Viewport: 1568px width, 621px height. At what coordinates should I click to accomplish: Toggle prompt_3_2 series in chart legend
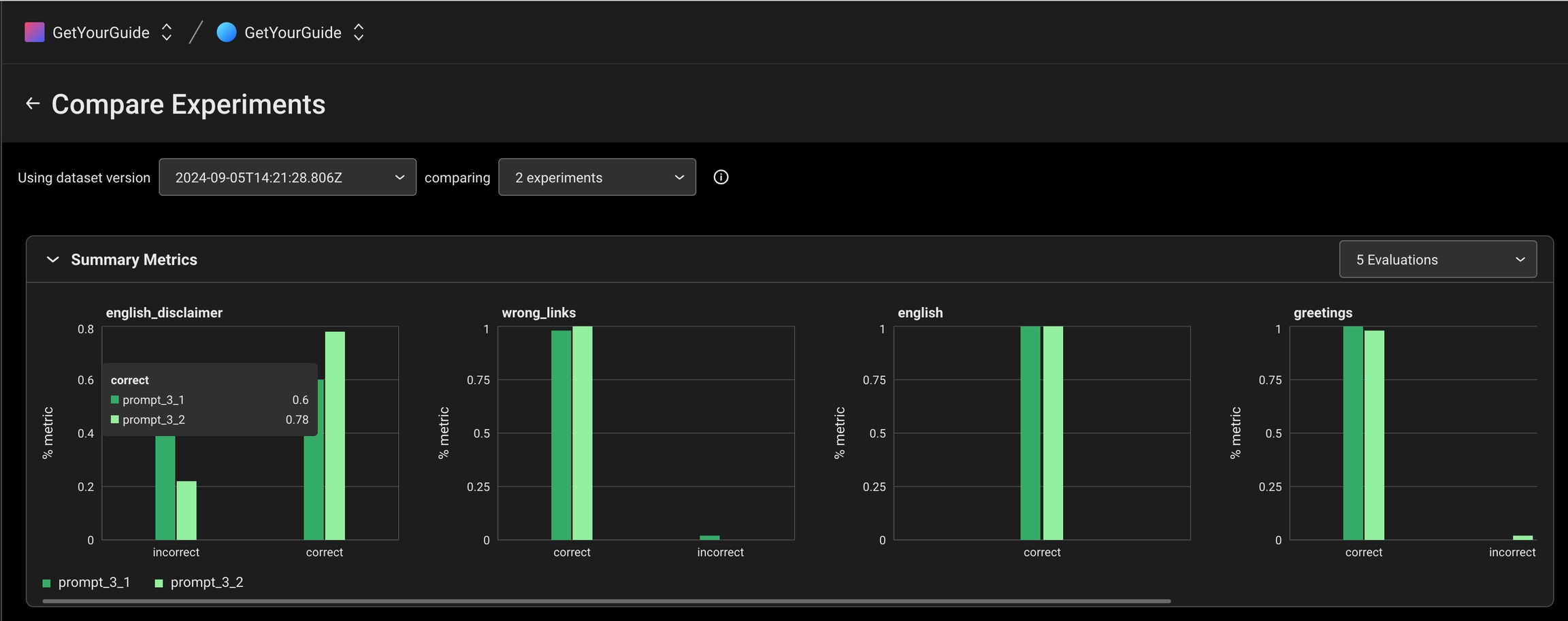pyautogui.click(x=199, y=582)
